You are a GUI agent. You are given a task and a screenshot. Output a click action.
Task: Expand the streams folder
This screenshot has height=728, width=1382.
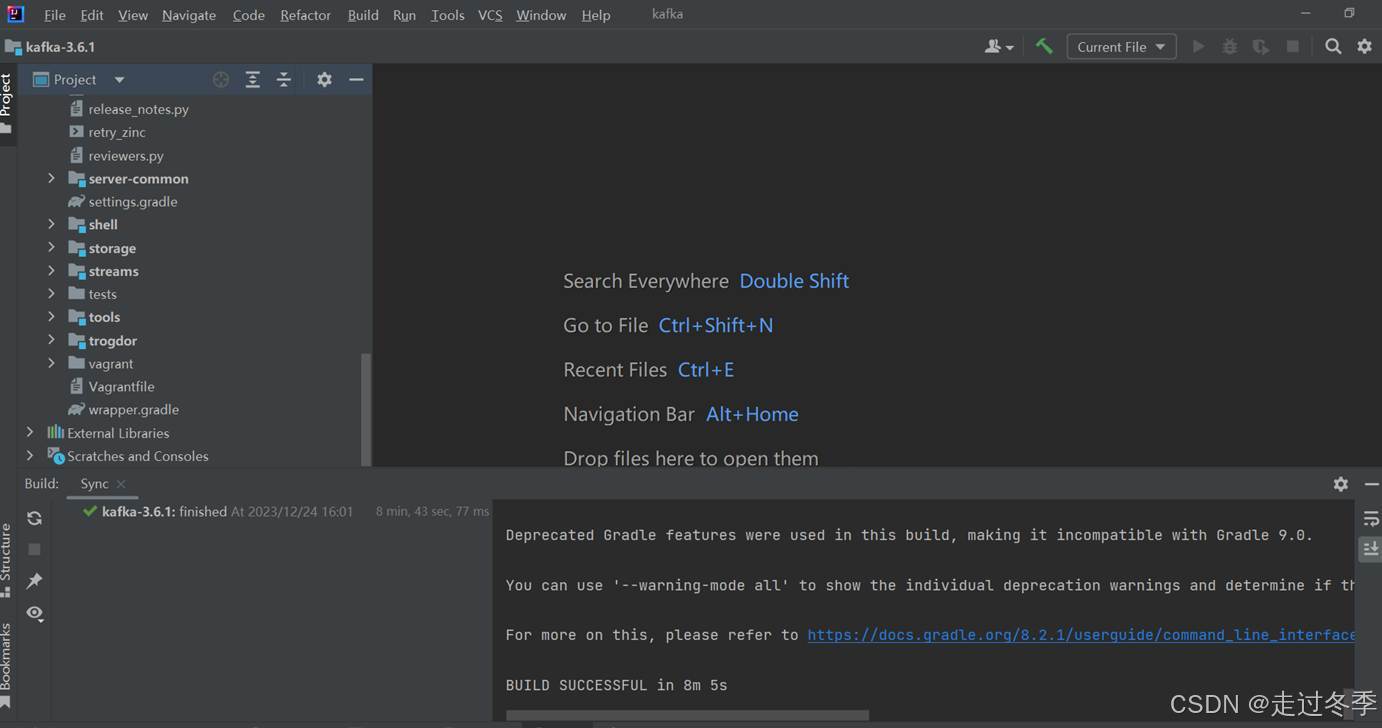point(51,271)
